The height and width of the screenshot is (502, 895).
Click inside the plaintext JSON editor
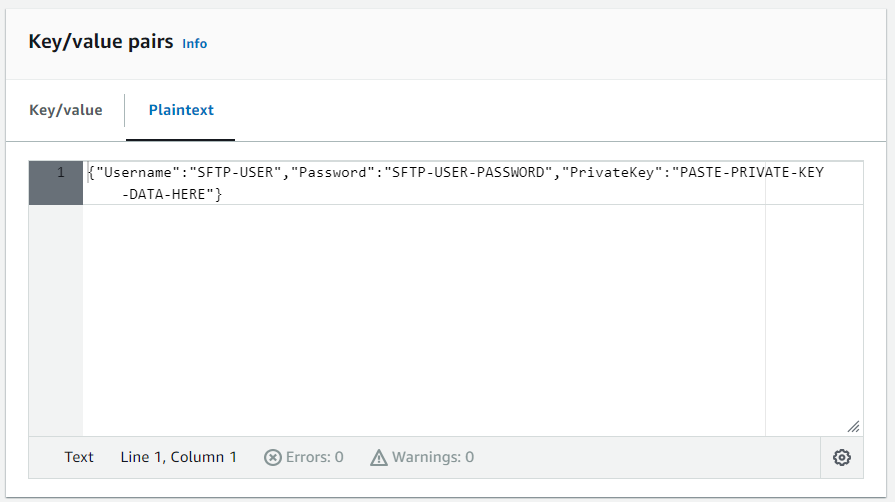(x=473, y=298)
